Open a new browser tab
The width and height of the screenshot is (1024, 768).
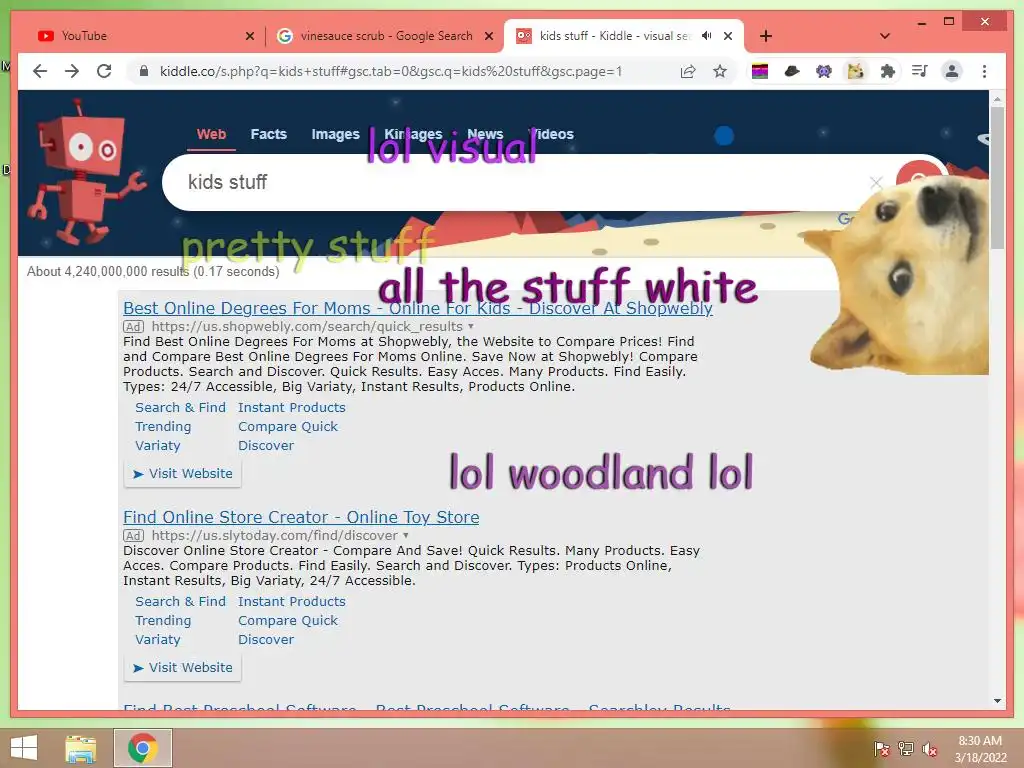click(x=766, y=36)
